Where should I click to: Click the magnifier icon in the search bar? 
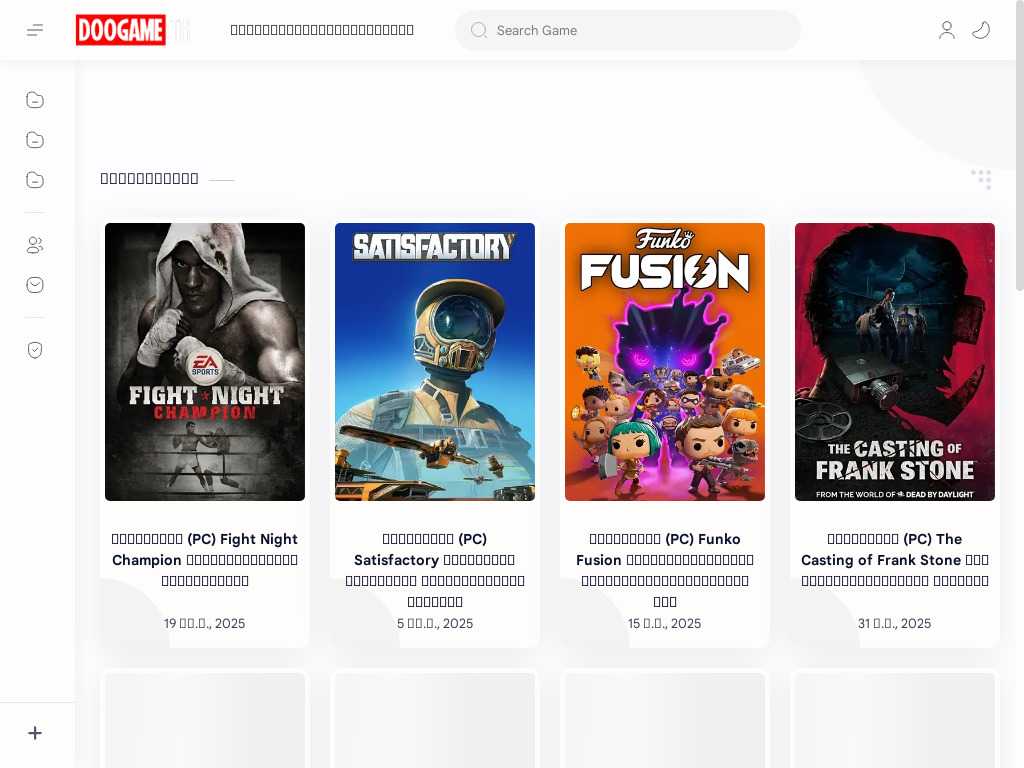[x=479, y=30]
